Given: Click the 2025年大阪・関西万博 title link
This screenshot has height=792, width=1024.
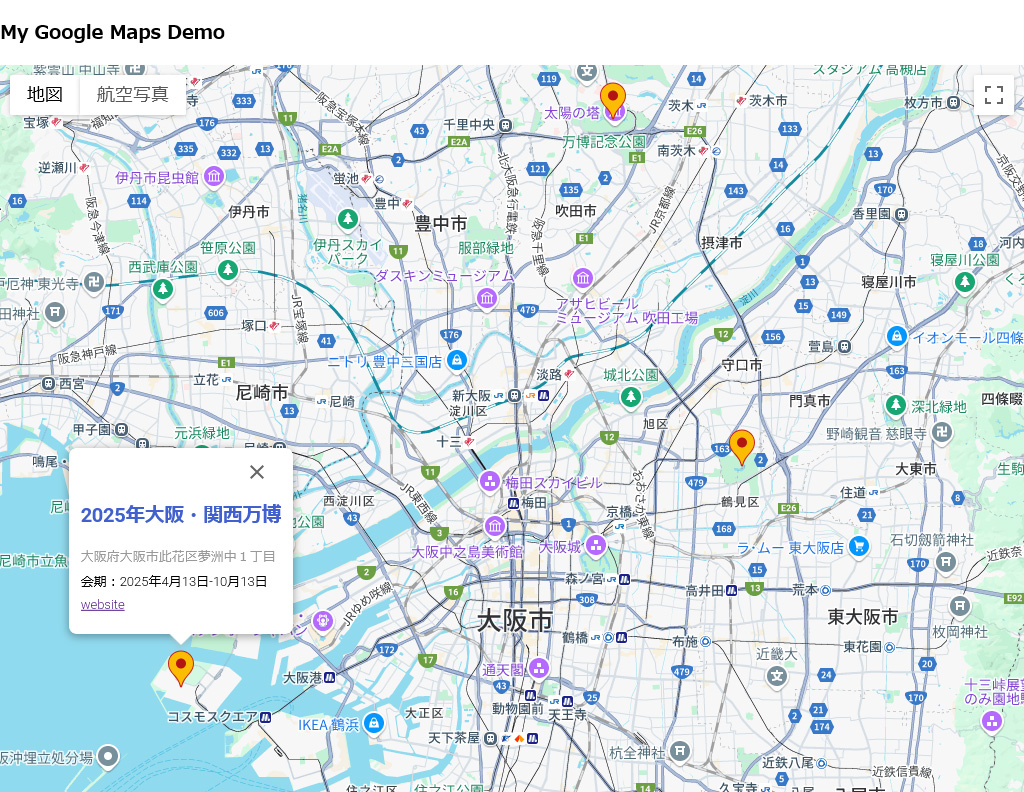Looking at the screenshot, I should (180, 514).
